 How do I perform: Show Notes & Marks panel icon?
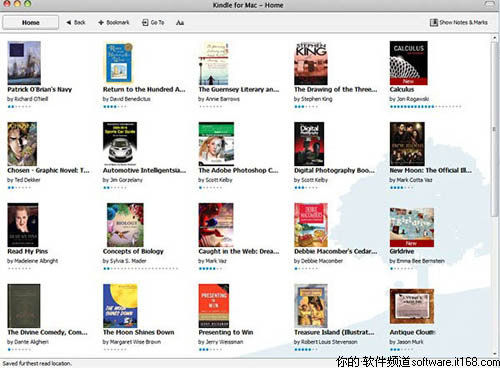coord(433,23)
